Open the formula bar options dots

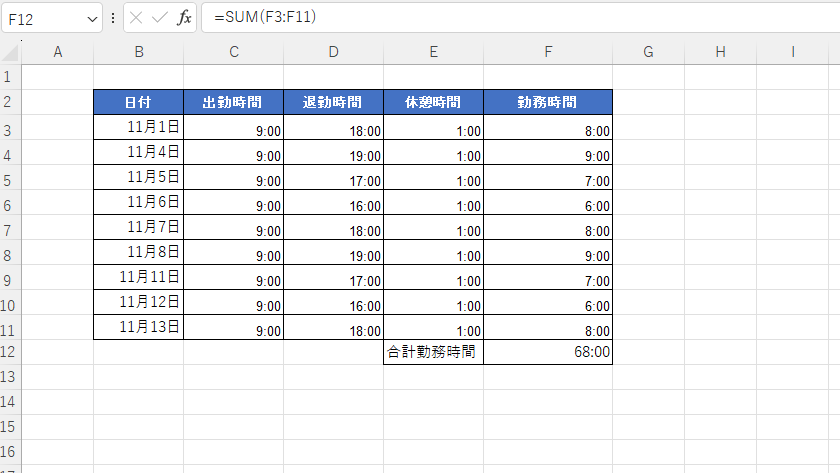click(113, 18)
